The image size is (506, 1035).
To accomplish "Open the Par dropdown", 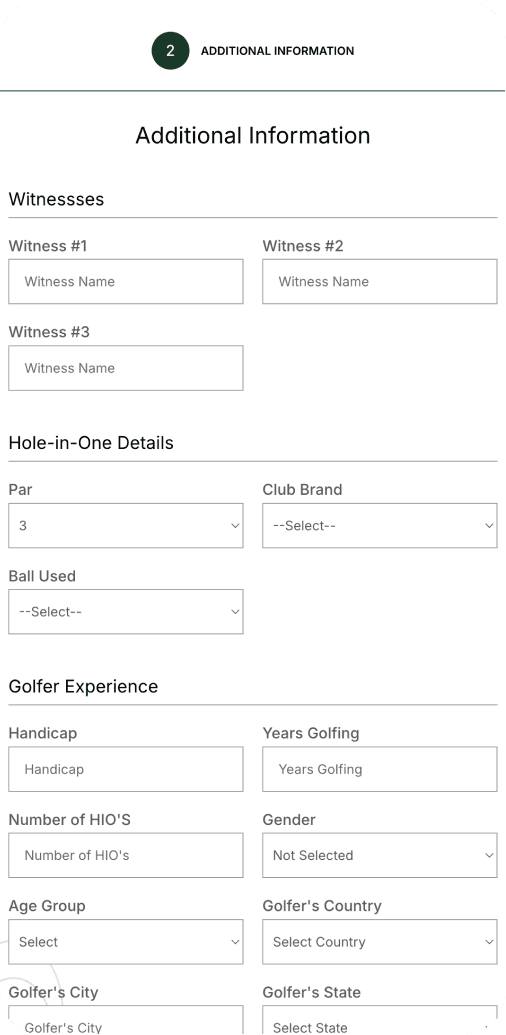I will (125, 525).
